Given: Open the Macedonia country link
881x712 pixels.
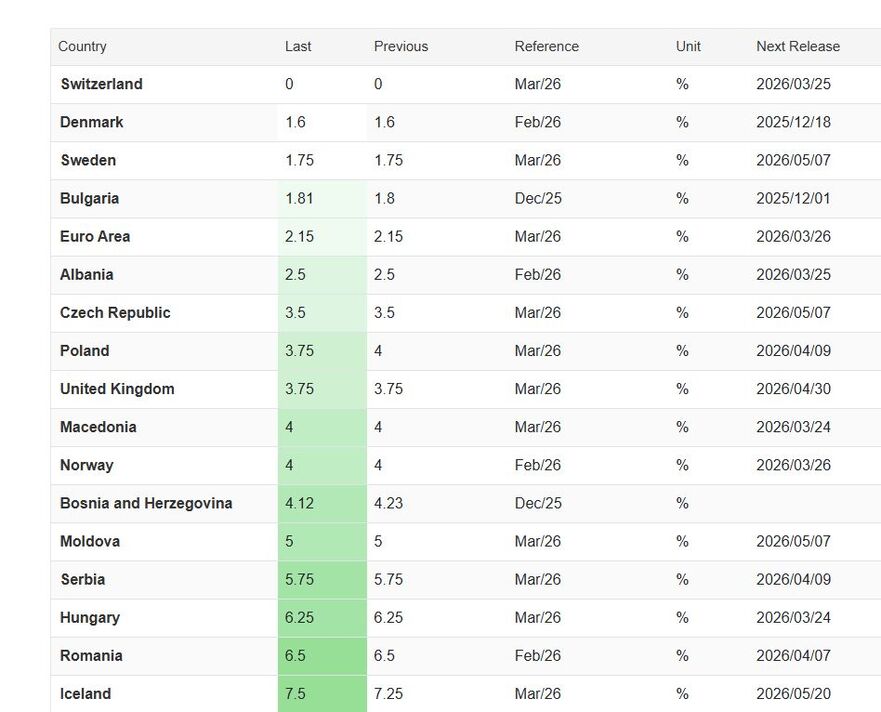Looking at the screenshot, I should click(98, 427).
